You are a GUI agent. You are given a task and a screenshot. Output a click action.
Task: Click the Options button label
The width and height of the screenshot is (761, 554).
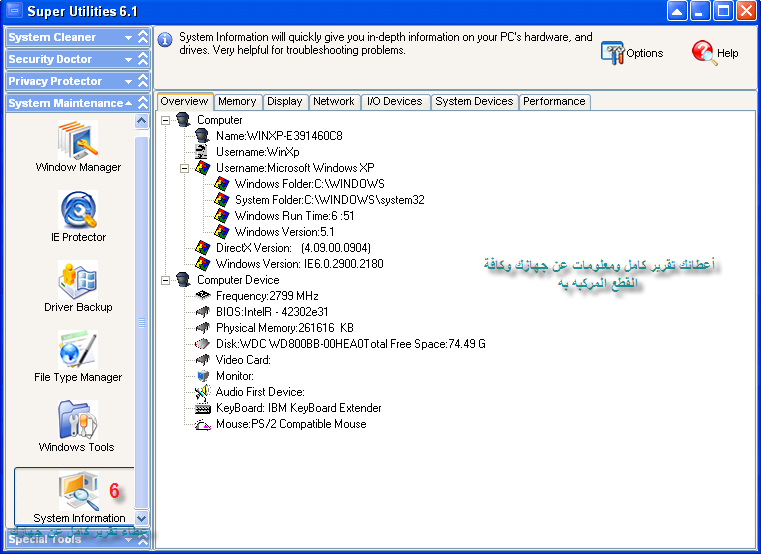(645, 53)
